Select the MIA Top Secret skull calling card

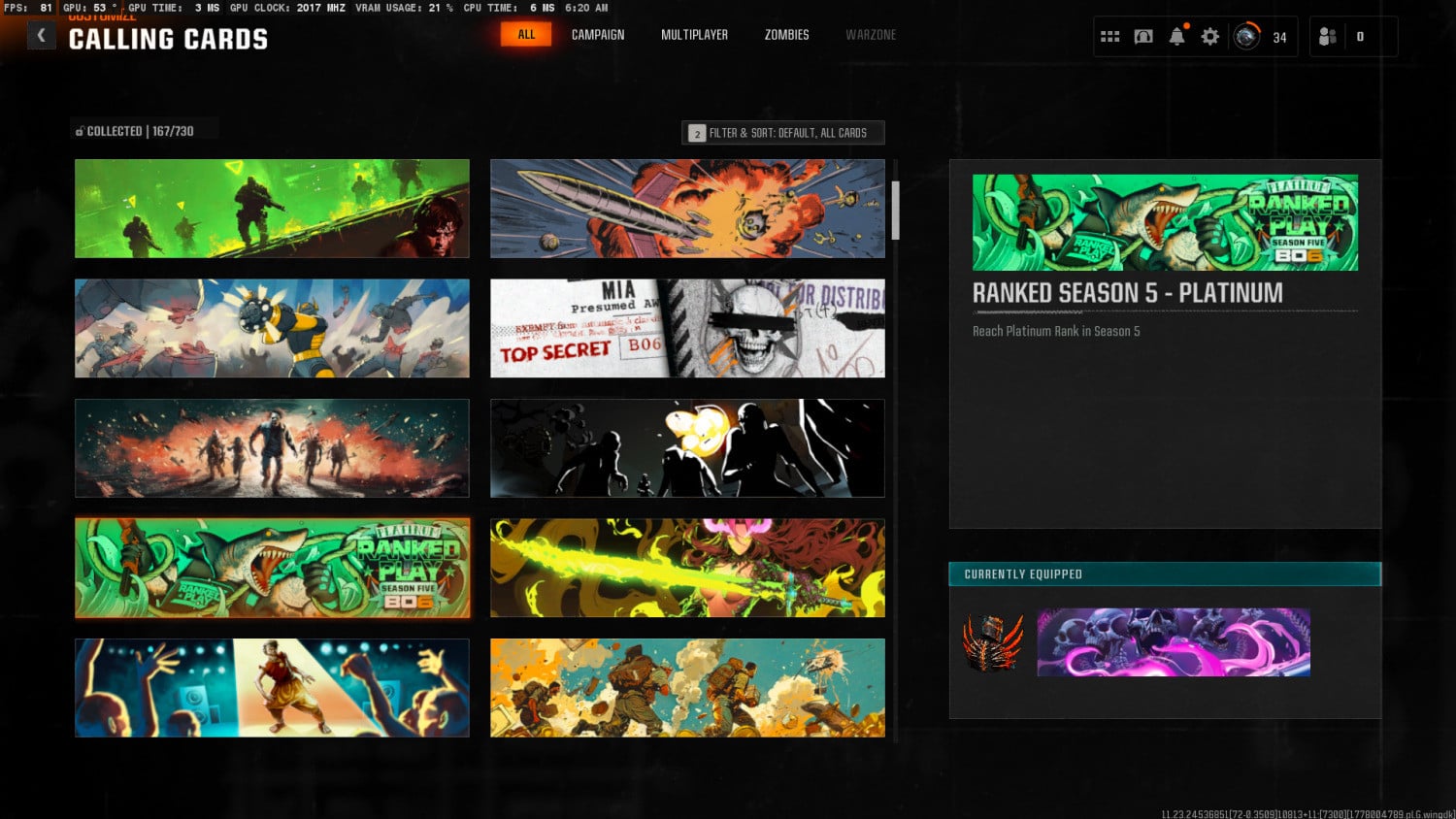click(687, 328)
